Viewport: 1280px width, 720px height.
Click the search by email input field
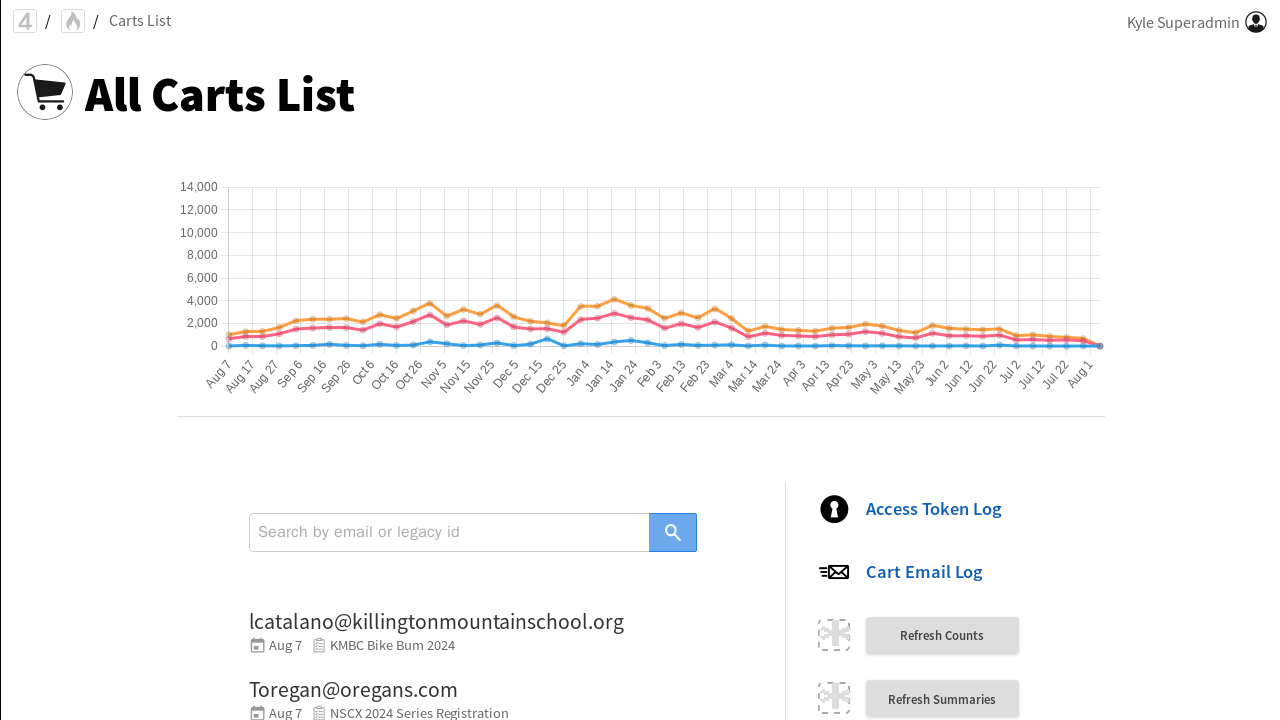click(x=449, y=532)
